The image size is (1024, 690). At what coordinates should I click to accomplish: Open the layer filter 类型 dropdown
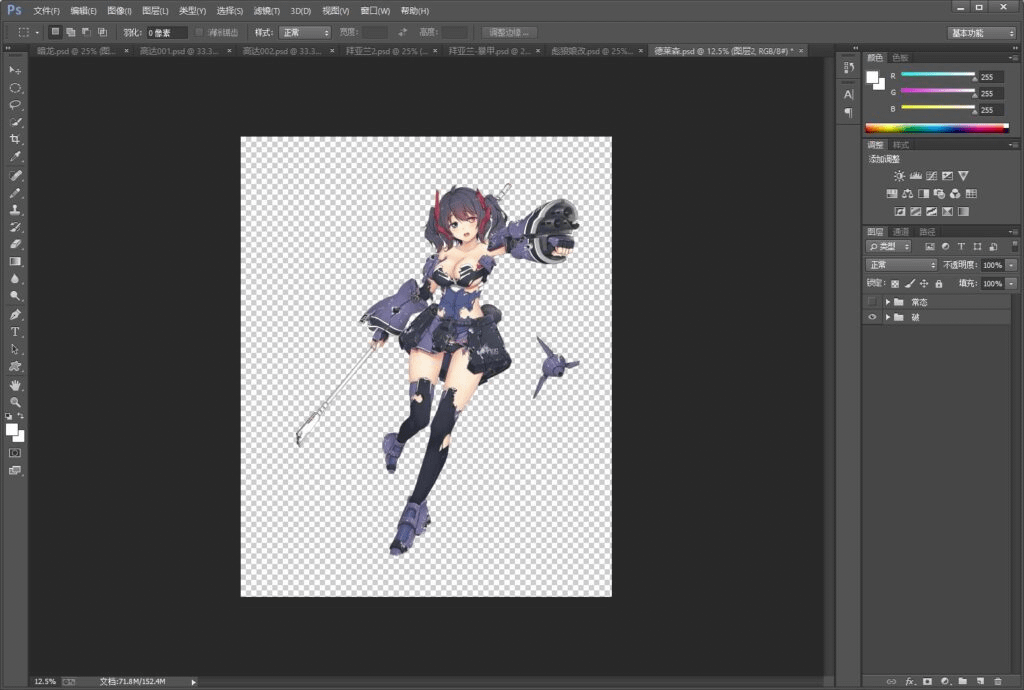pyautogui.click(x=888, y=247)
